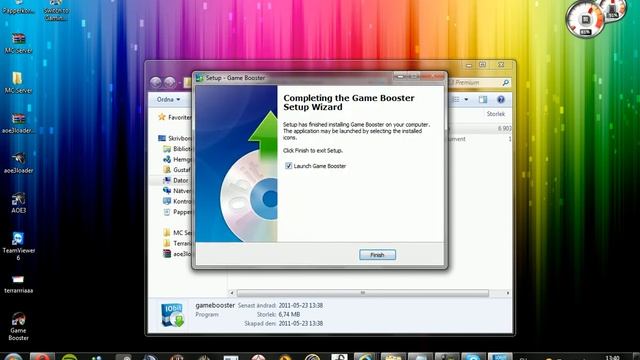Select Skrivbord in the navigation tree
The width and height of the screenshot is (640, 360).
point(175,138)
